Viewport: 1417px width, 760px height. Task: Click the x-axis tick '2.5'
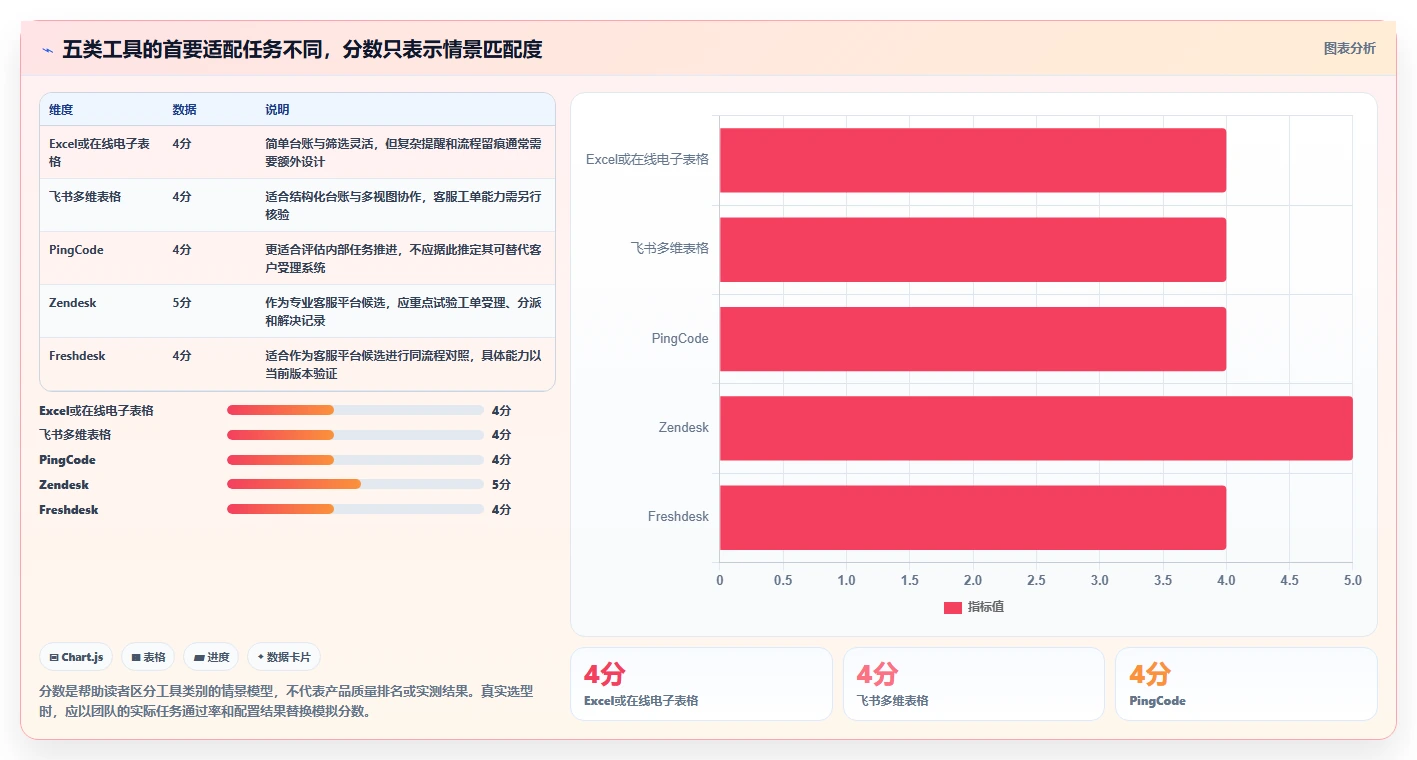point(1036,580)
